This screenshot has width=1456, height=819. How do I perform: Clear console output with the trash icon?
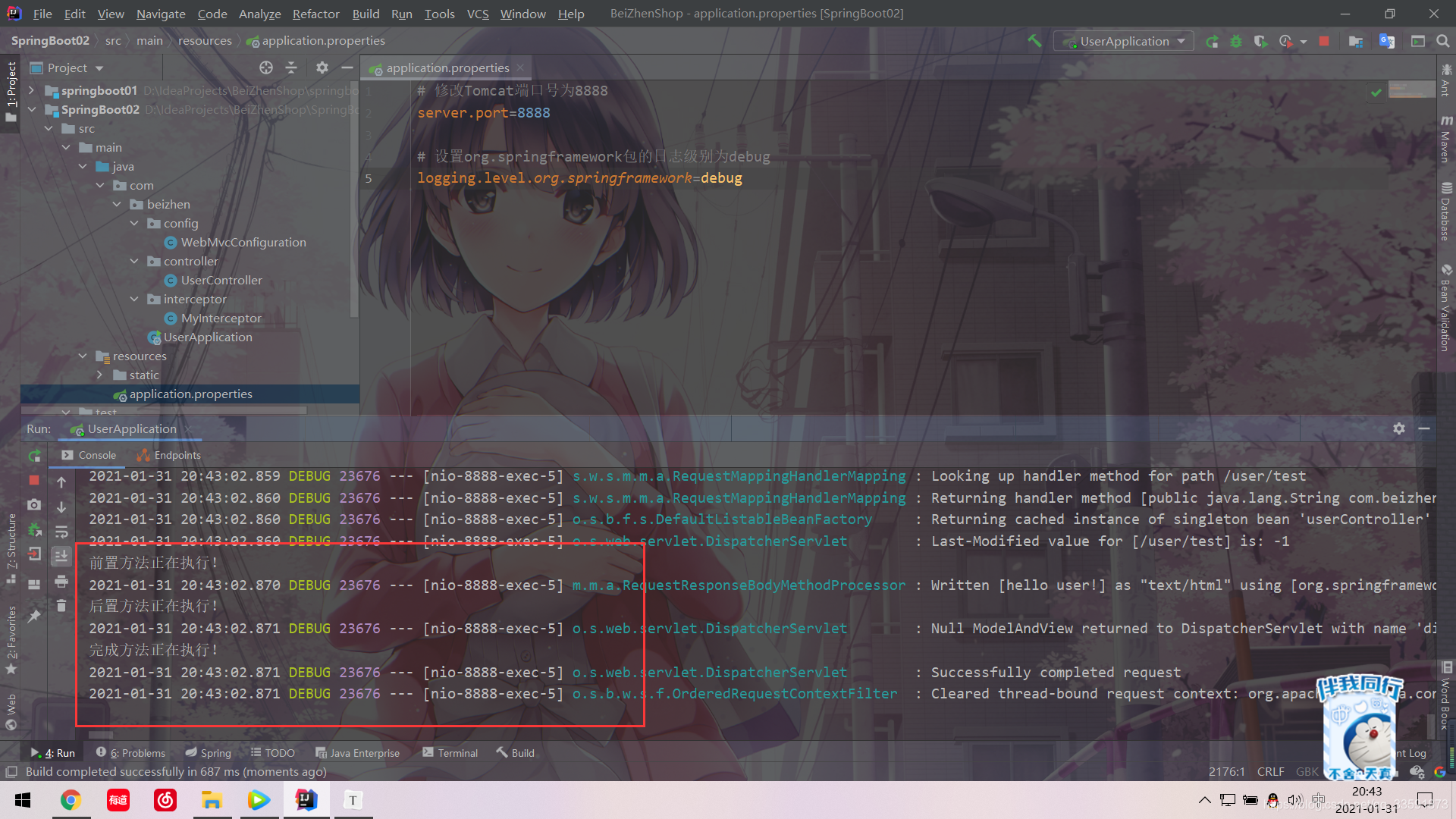point(61,606)
